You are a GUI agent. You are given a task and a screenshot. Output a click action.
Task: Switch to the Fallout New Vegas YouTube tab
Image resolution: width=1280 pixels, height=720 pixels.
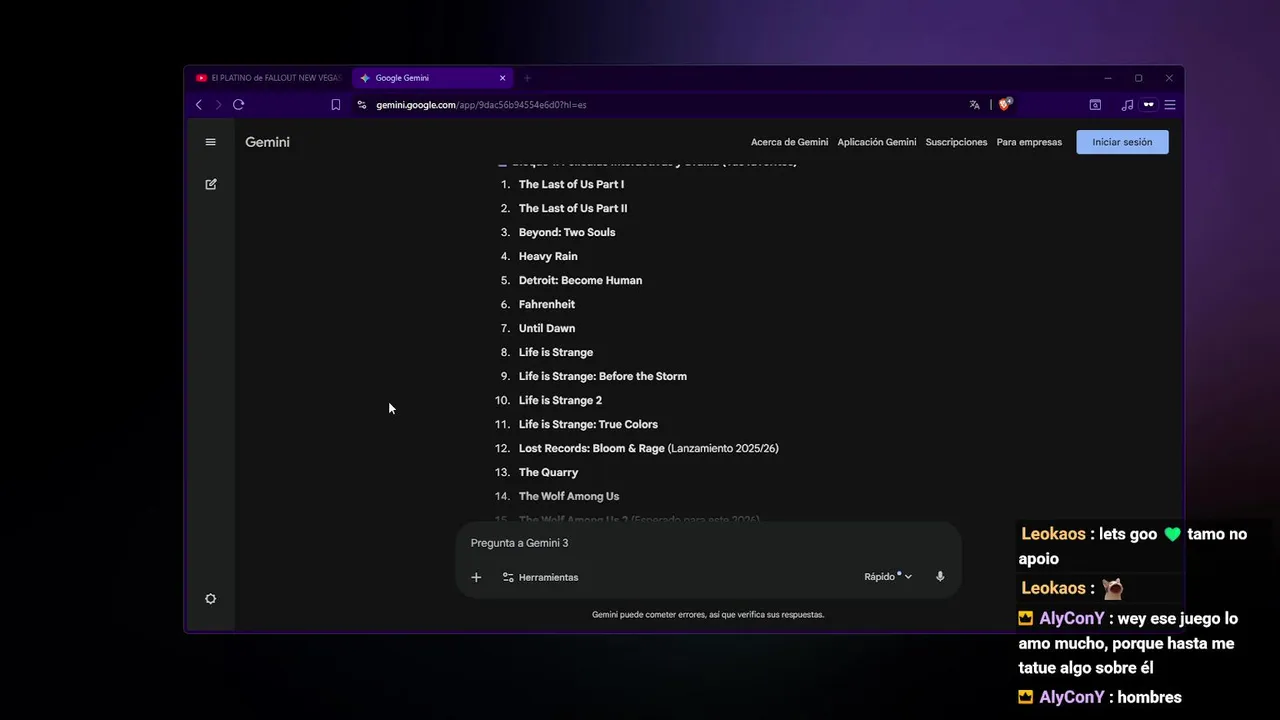(268, 78)
